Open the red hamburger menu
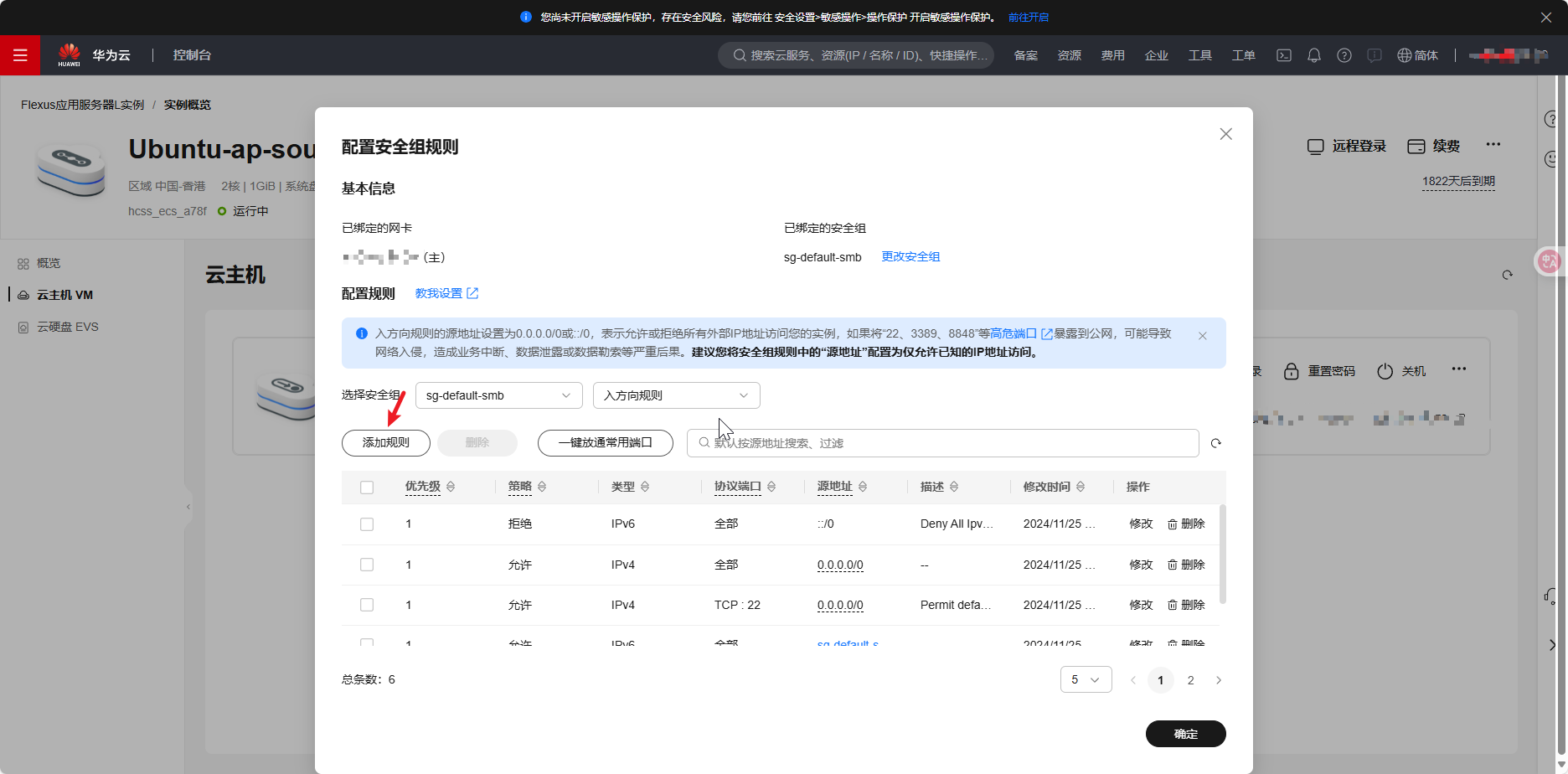This screenshot has width=1568, height=774. coord(20,55)
